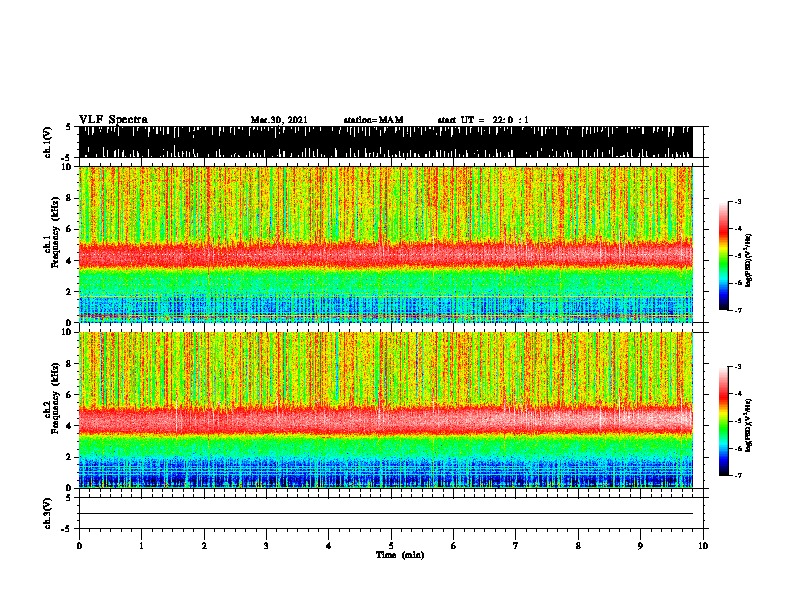This screenshot has height=612, width=792.
Task: Click the ch.1 spectrogram color bar
Action: pyautogui.click(x=724, y=256)
